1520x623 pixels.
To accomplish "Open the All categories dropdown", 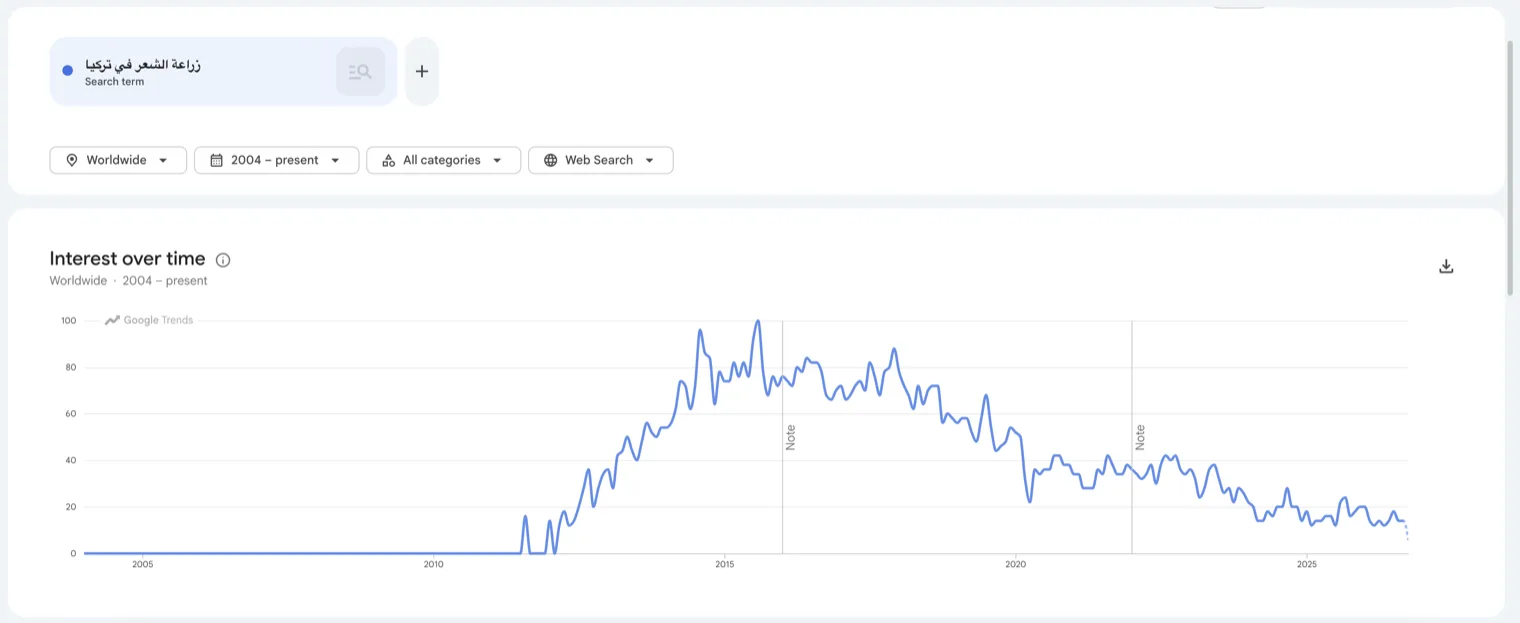I will click(443, 160).
